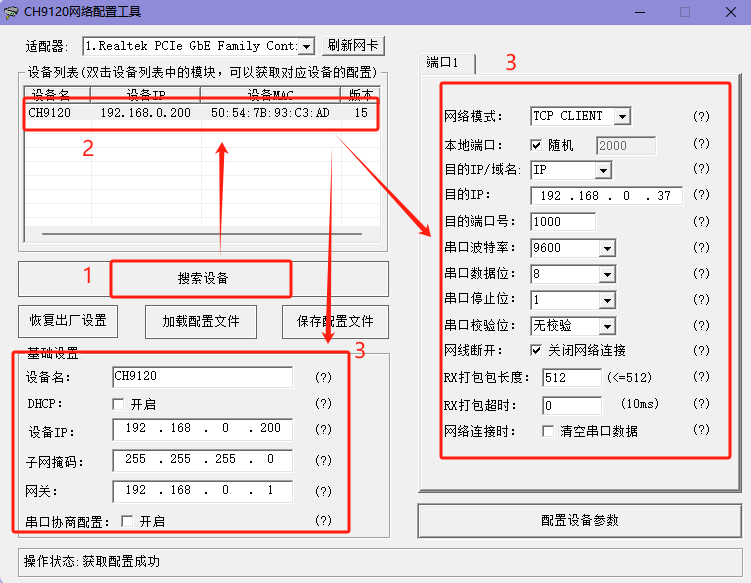Open help (?) for 网络连接时
This screenshot has height=583, width=751.
701,430
